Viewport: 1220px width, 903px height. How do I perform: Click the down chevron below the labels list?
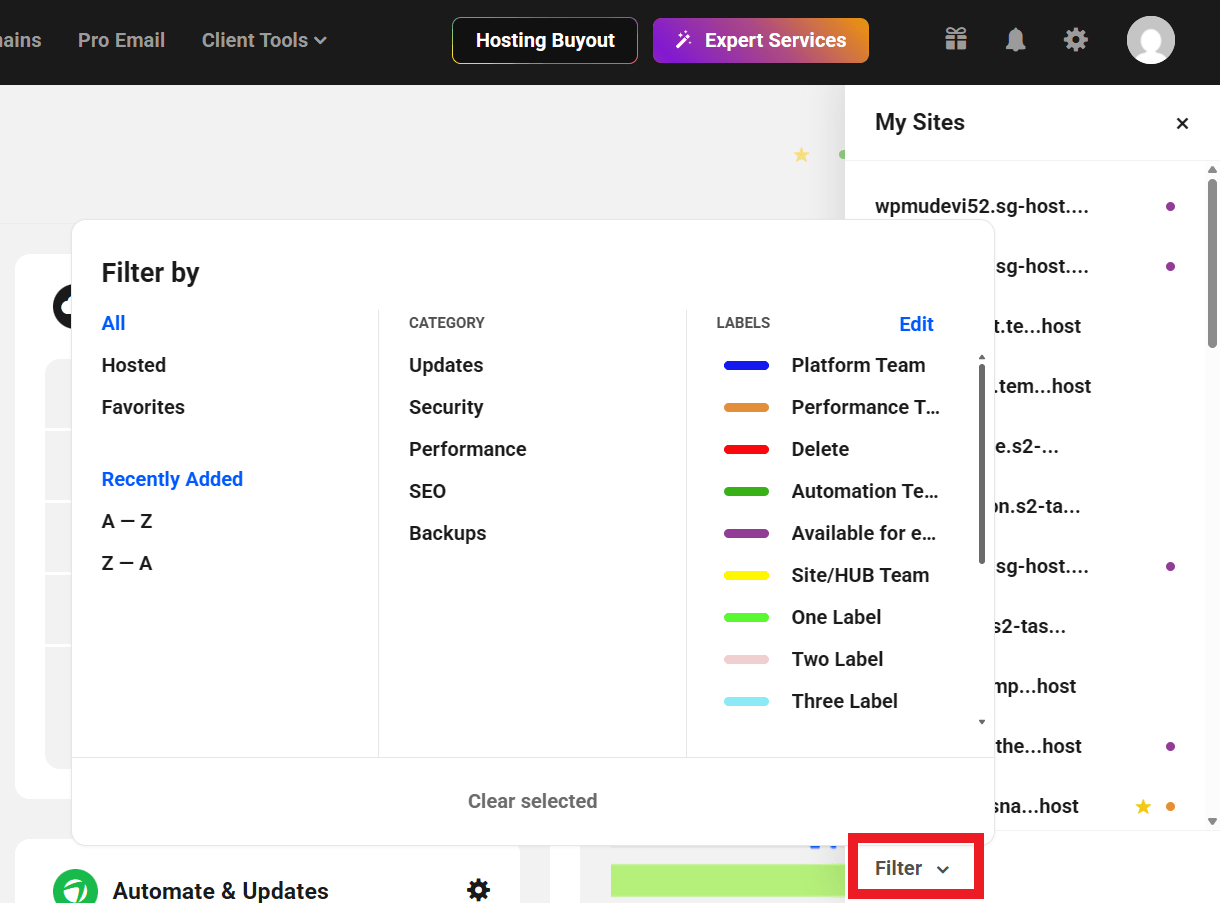[x=981, y=721]
